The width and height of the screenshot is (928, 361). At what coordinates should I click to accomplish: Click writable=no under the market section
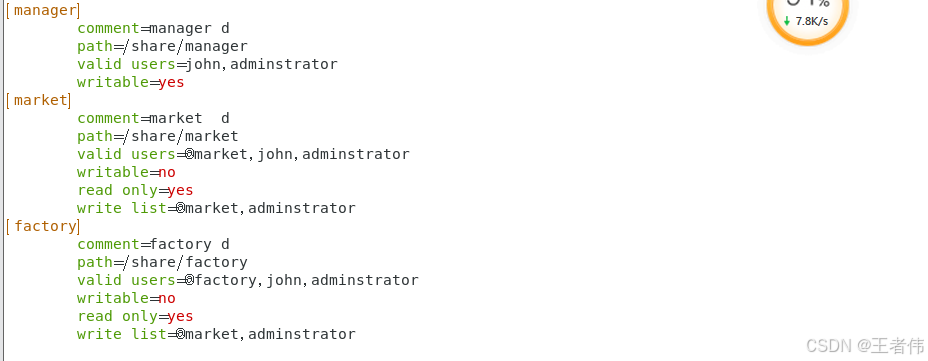point(126,172)
